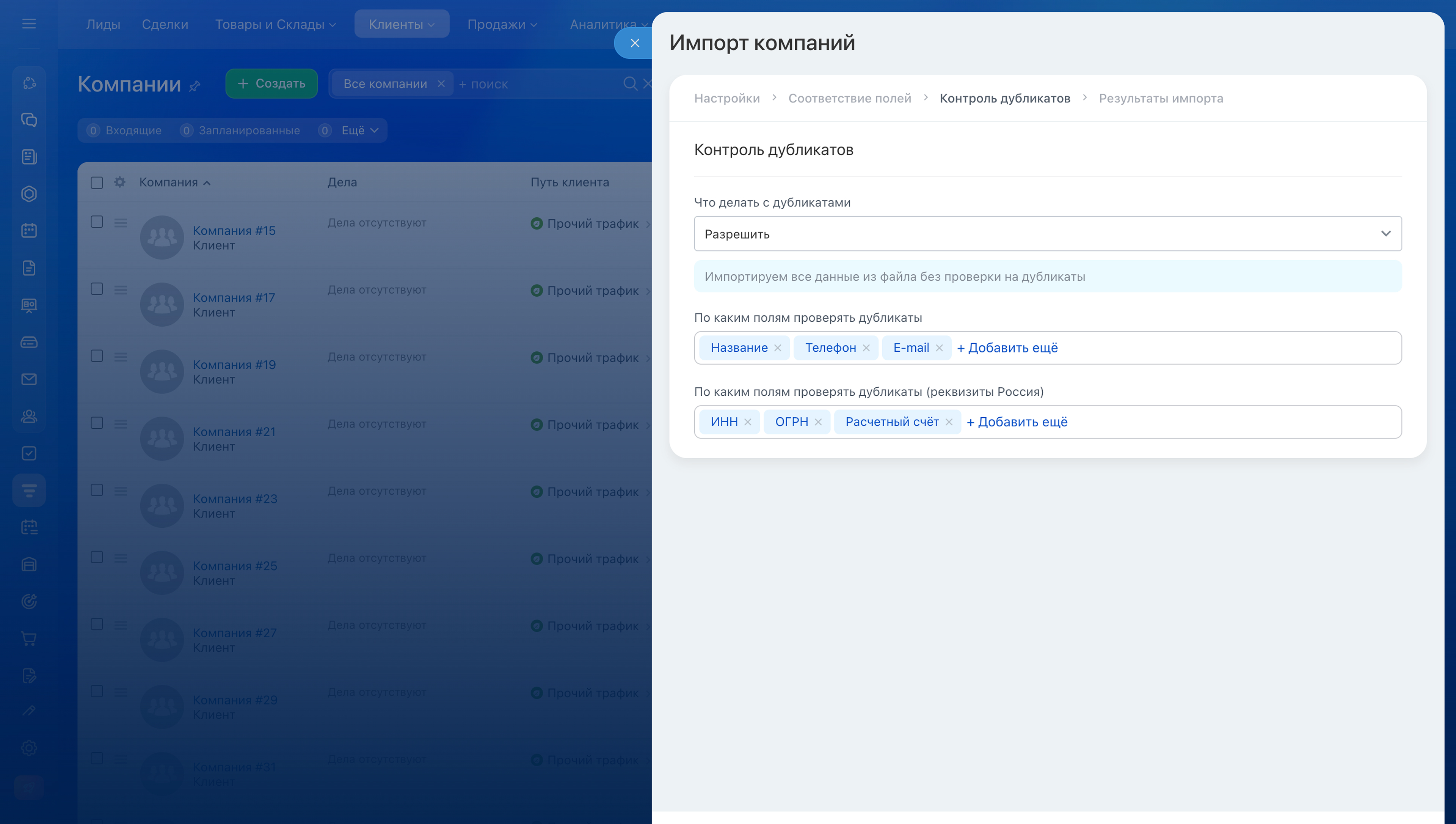The image size is (1456, 824).
Task: Click Добавить ещё in requisites fields
Action: pyautogui.click(x=1017, y=422)
